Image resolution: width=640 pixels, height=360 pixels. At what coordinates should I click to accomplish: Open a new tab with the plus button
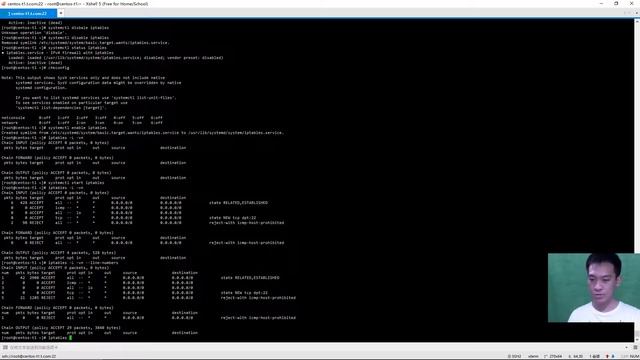[x=61, y=13]
